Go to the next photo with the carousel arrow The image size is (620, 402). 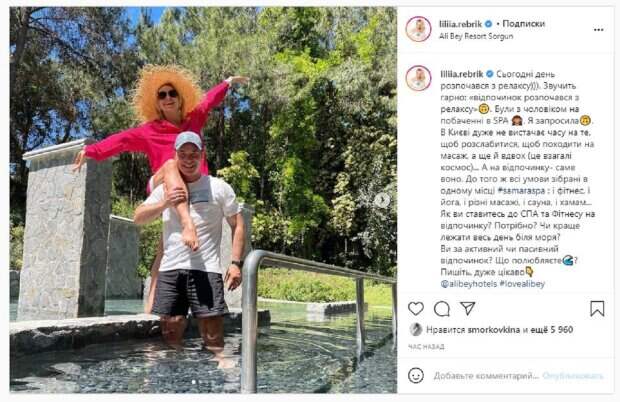coord(382,200)
